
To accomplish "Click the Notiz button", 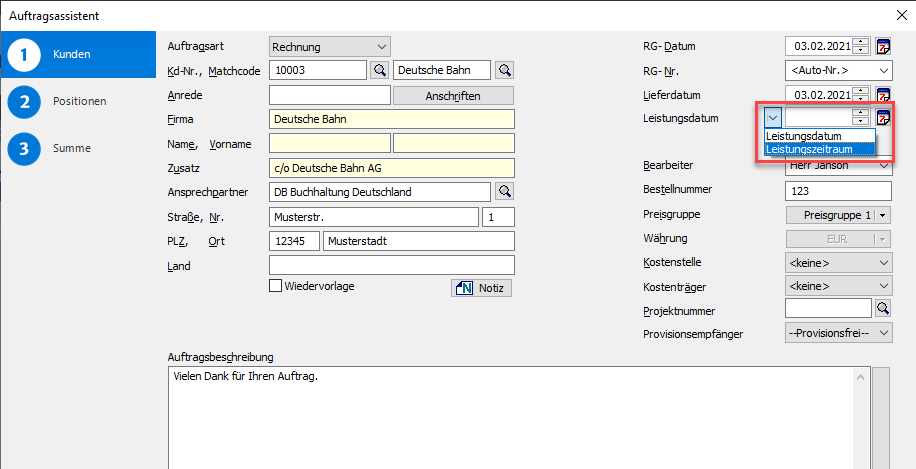I will click(x=481, y=288).
